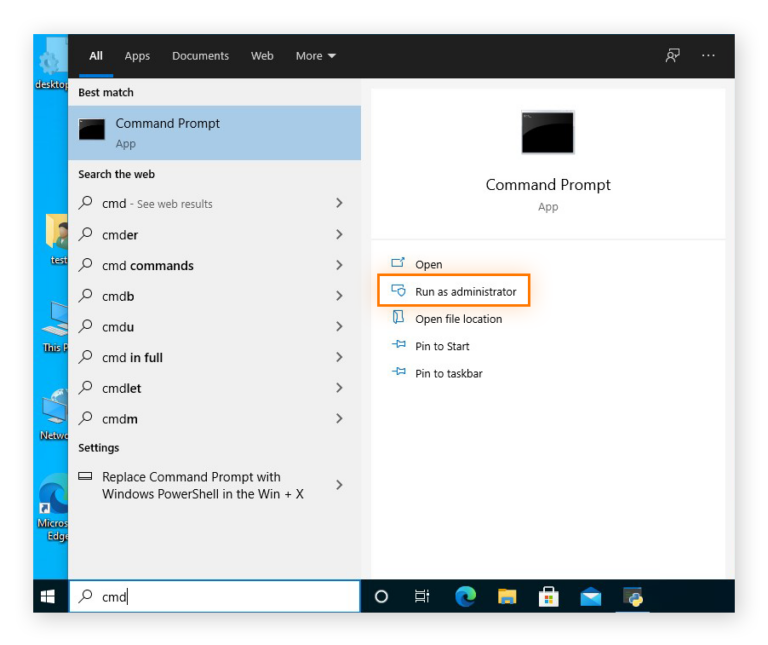Open 'Replace Command Prompt with Windows PowerShell' setting
The width and height of the screenshot is (768, 645).
(x=215, y=485)
